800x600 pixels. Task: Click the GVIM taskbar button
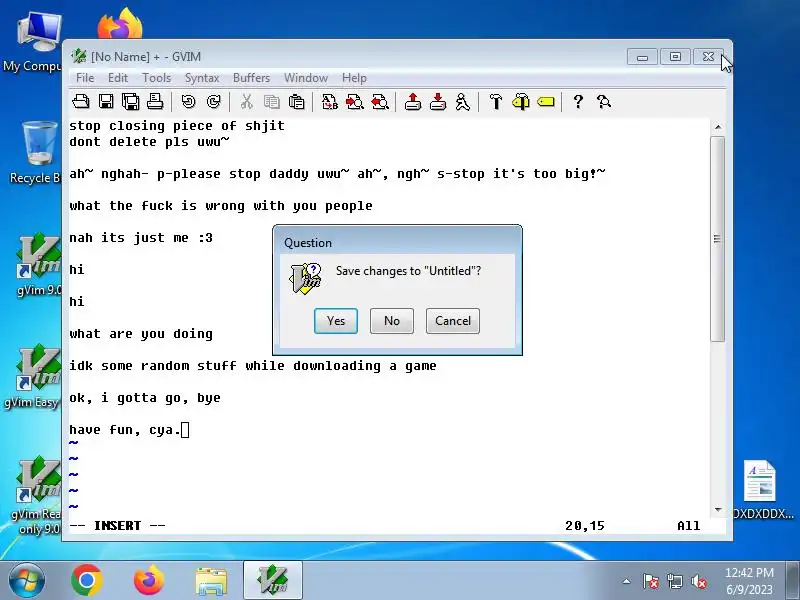pos(273,580)
